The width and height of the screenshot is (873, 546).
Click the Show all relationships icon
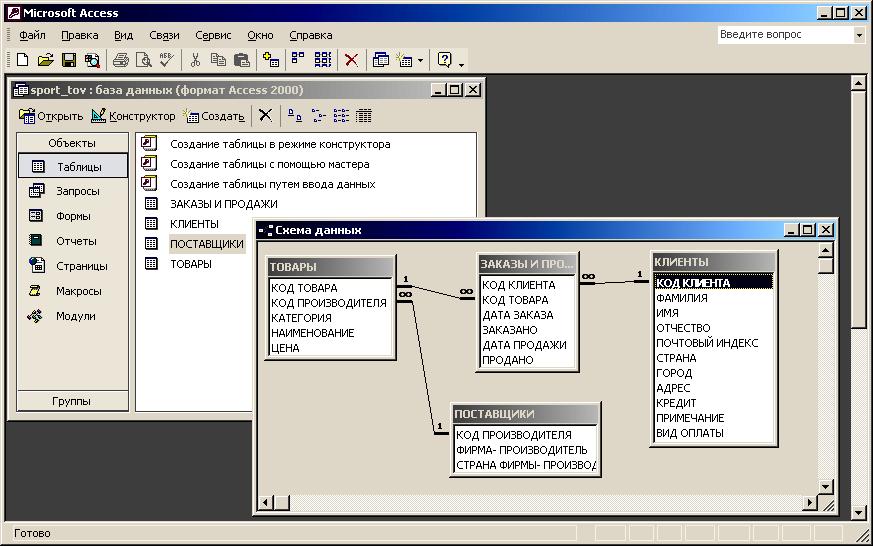point(323,60)
